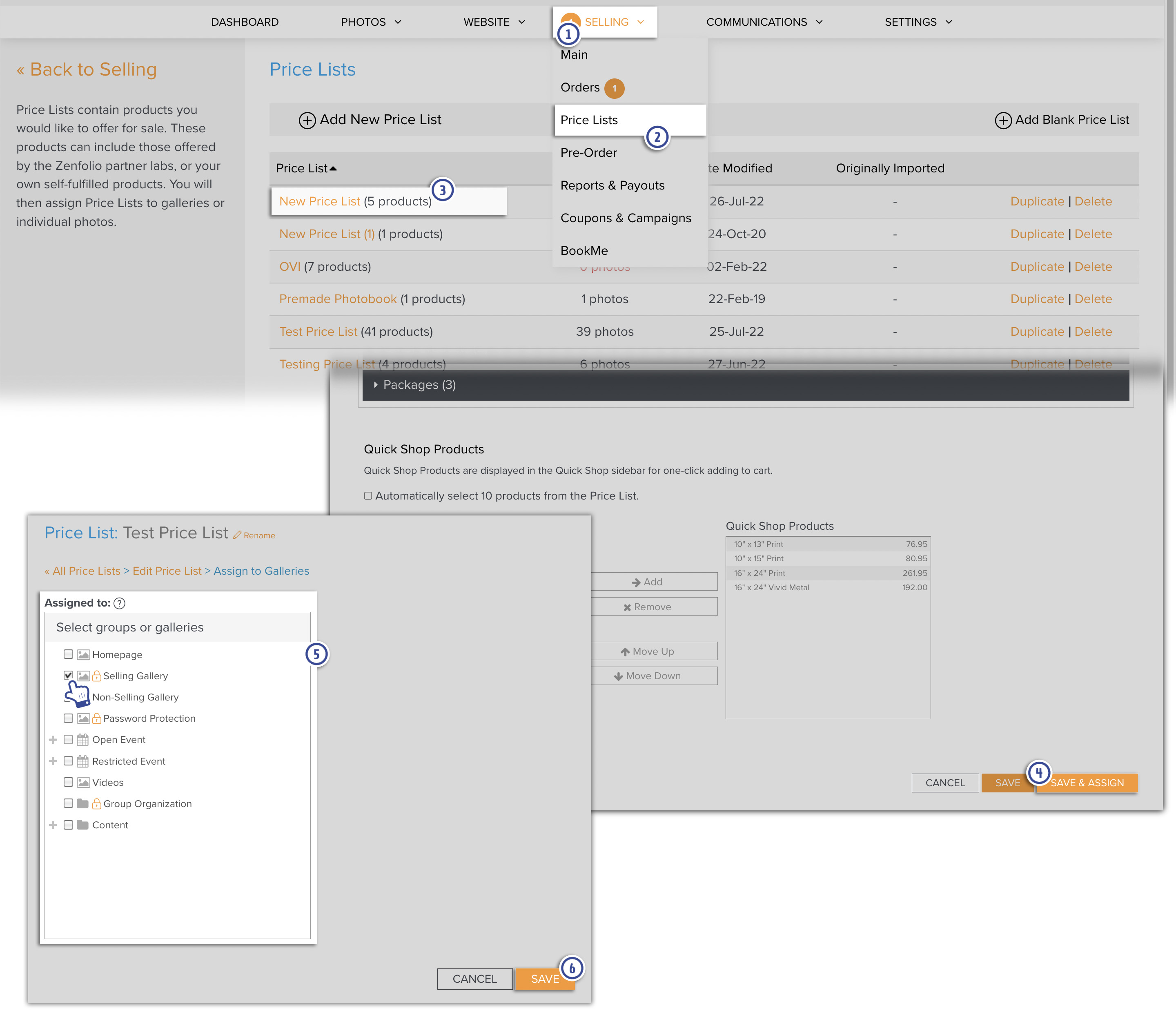
Task: Click the plus icon beside Add Blank Price List
Action: click(x=1003, y=120)
